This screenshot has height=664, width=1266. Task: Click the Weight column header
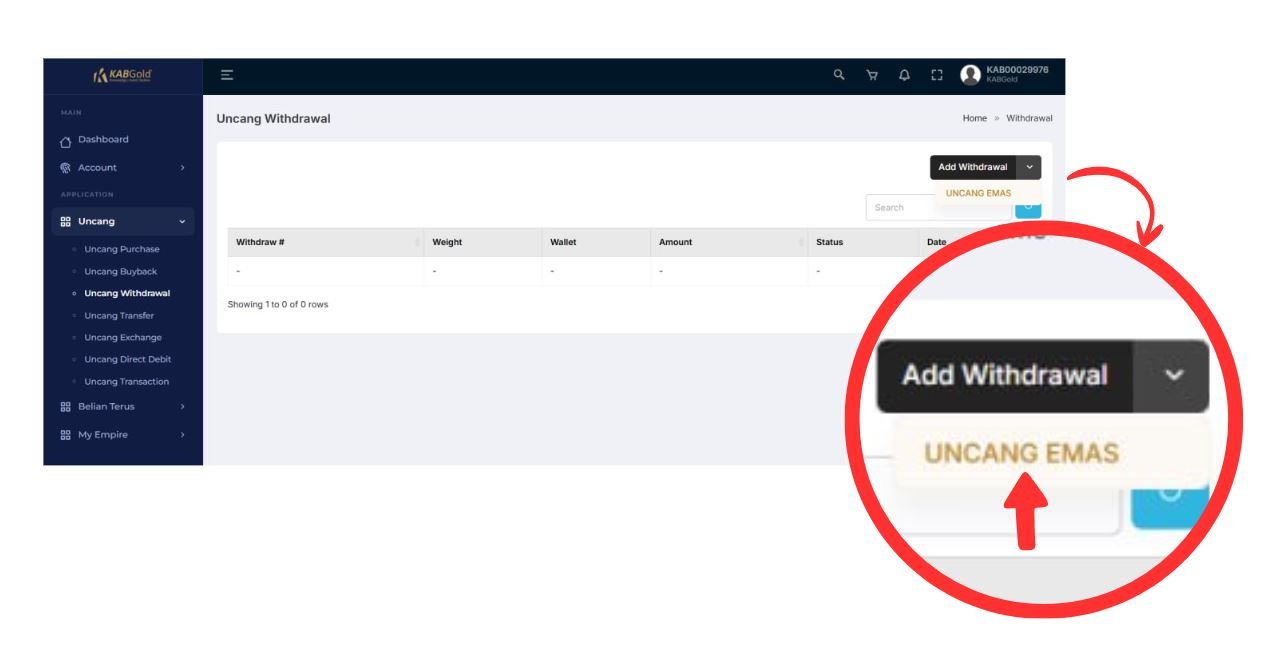pos(447,242)
